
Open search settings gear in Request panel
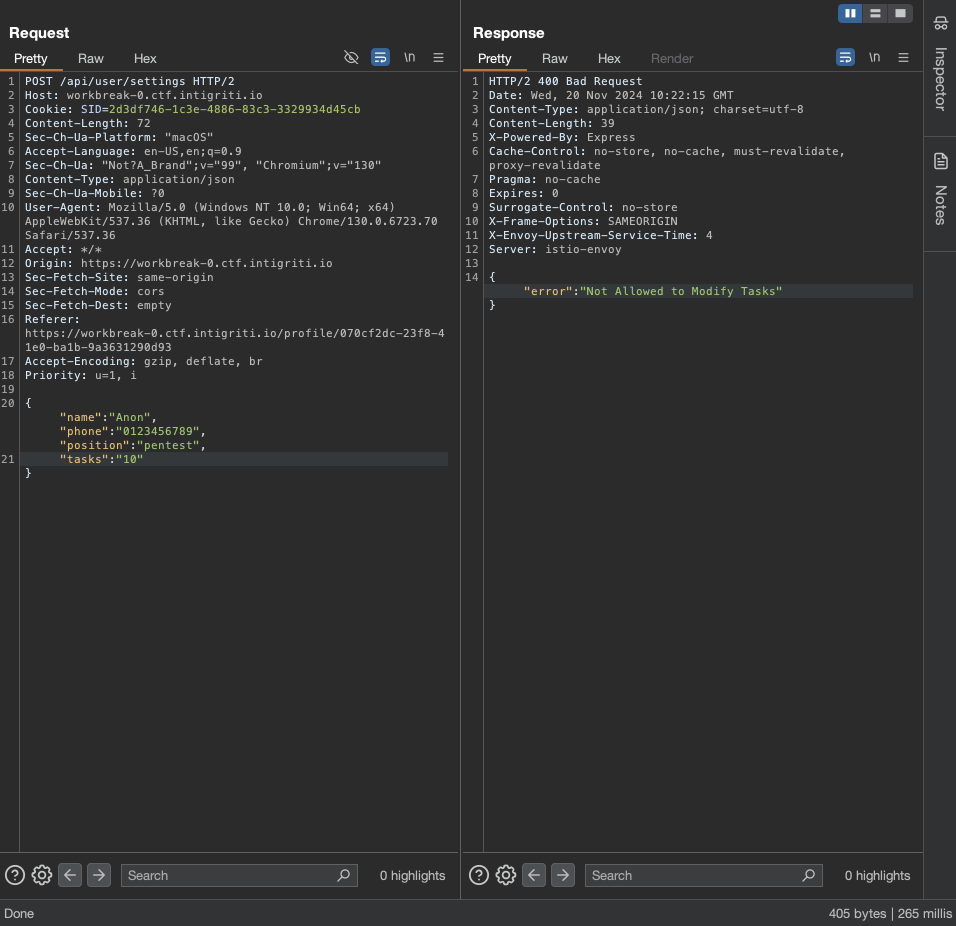[42, 875]
